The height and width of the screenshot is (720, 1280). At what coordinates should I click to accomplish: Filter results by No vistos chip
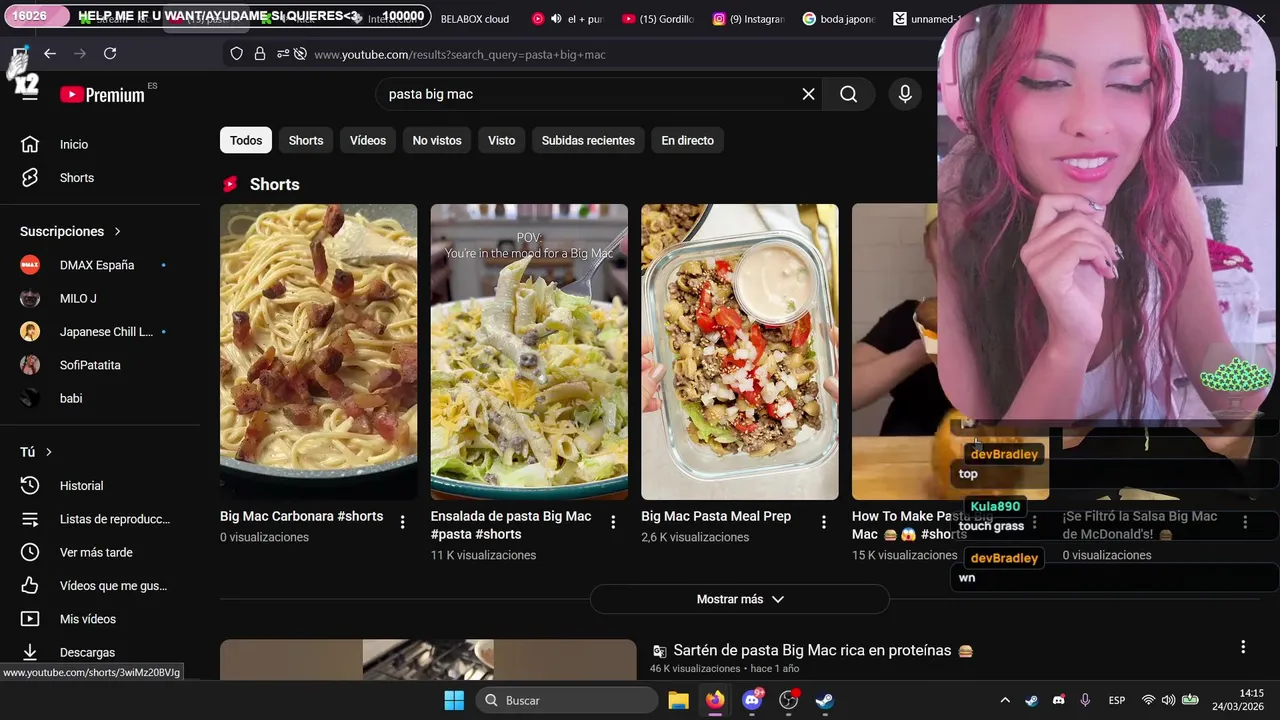pos(437,140)
